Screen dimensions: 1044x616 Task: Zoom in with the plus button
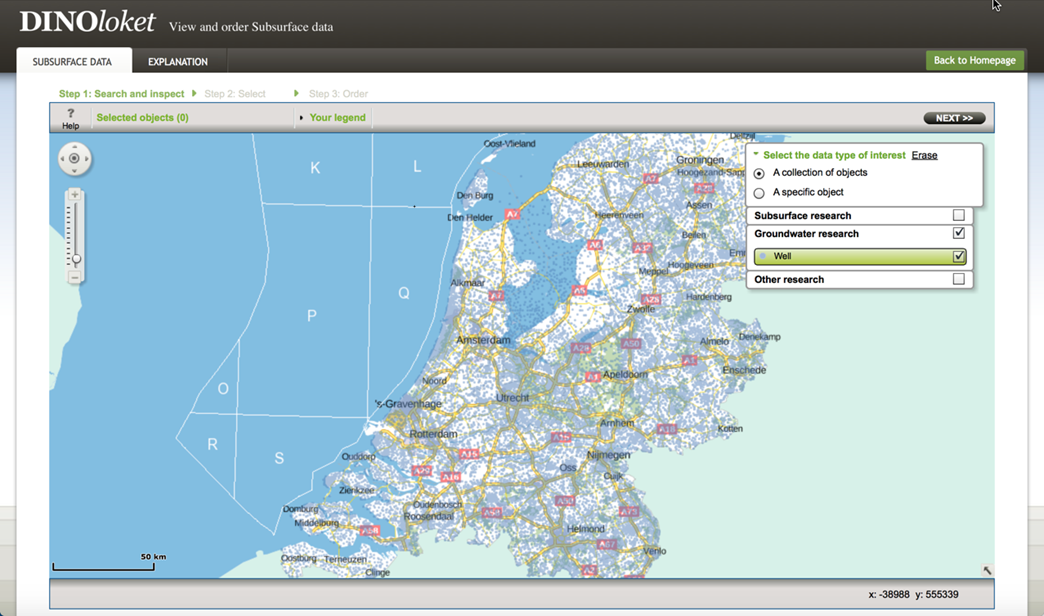75,195
